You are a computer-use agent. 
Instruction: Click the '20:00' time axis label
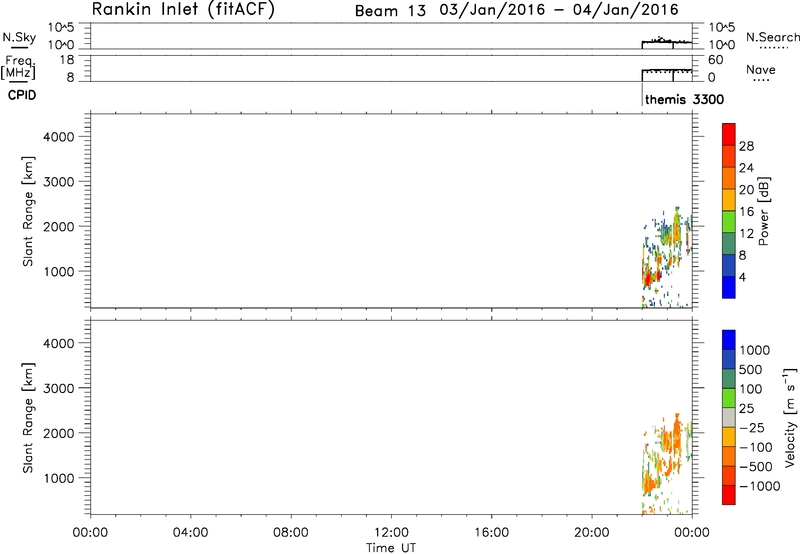pyautogui.click(x=592, y=533)
